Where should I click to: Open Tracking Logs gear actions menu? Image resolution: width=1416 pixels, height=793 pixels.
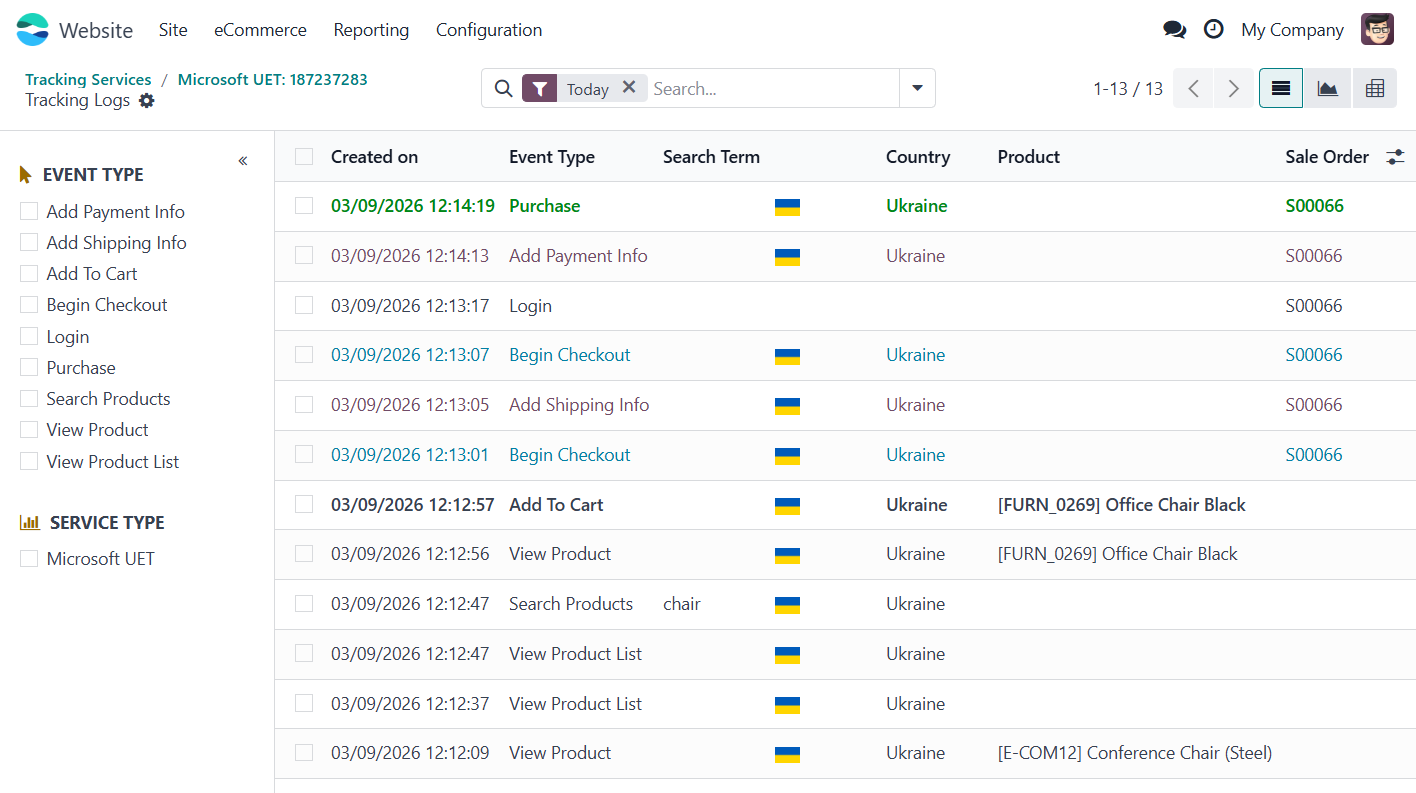[147, 100]
